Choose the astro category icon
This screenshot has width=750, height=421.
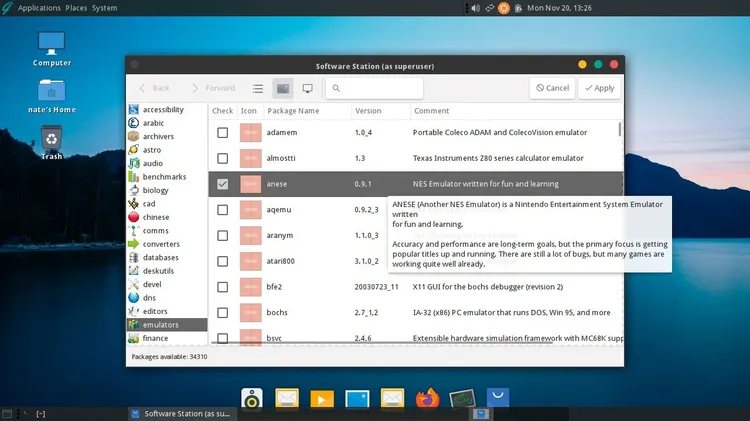click(x=133, y=150)
